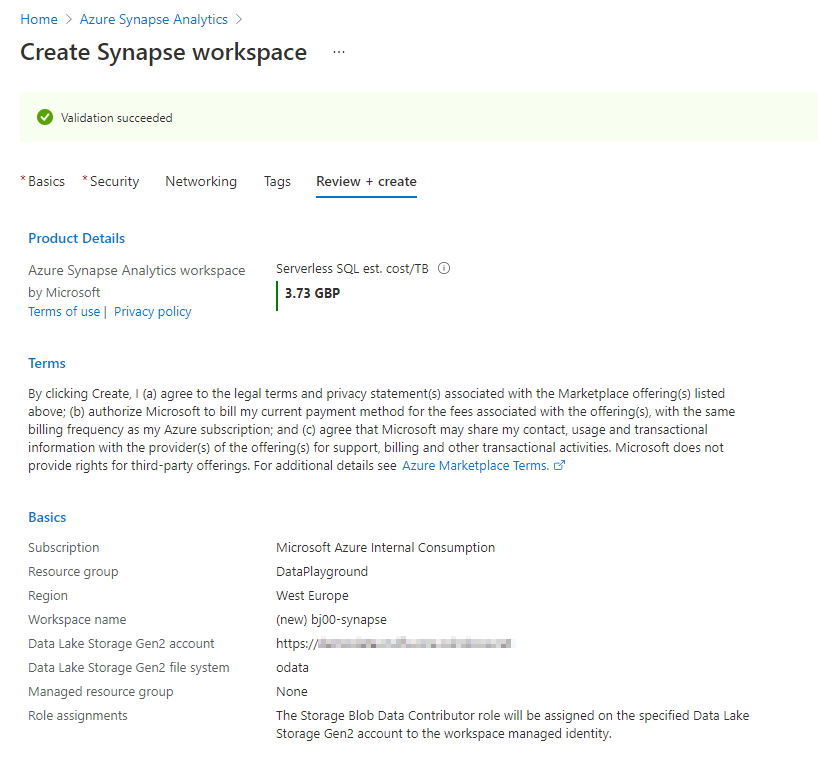Image resolution: width=818 pixels, height=763 pixels.
Task: Go to the Tags tab
Action: [277, 181]
